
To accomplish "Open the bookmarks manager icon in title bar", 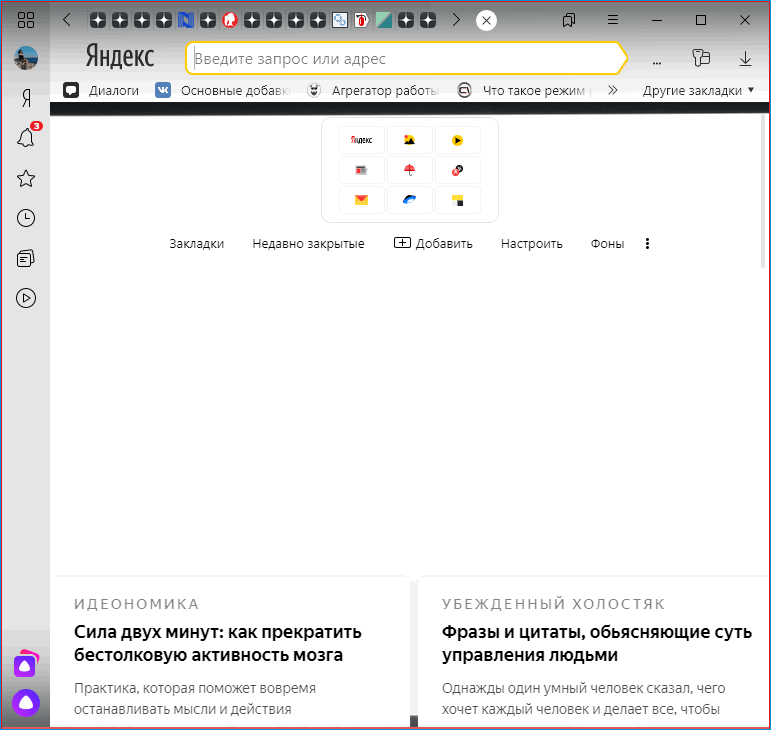I will click(x=569, y=20).
